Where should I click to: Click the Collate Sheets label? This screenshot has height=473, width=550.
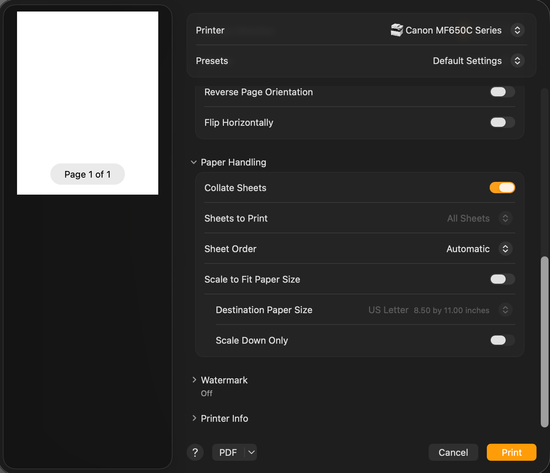(x=235, y=188)
